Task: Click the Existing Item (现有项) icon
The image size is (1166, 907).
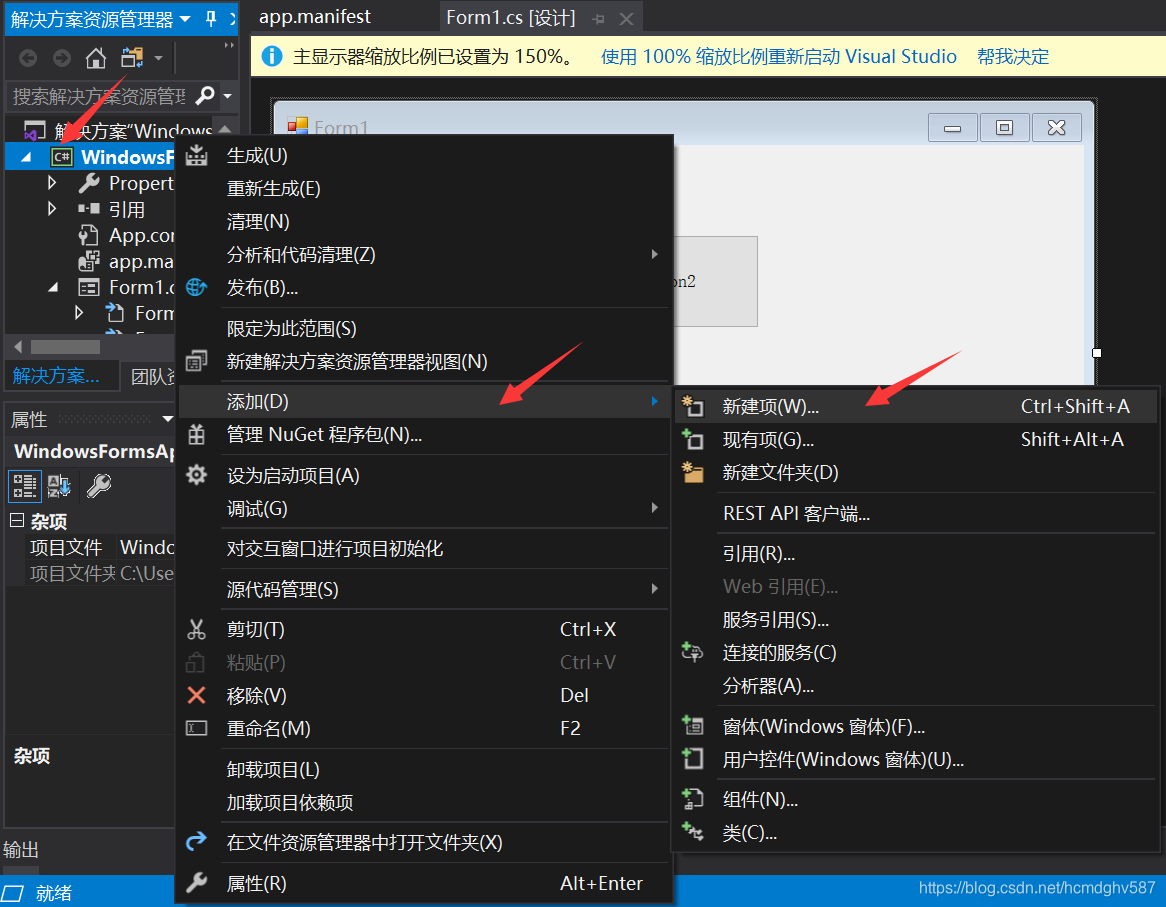Action: pyautogui.click(x=692, y=439)
